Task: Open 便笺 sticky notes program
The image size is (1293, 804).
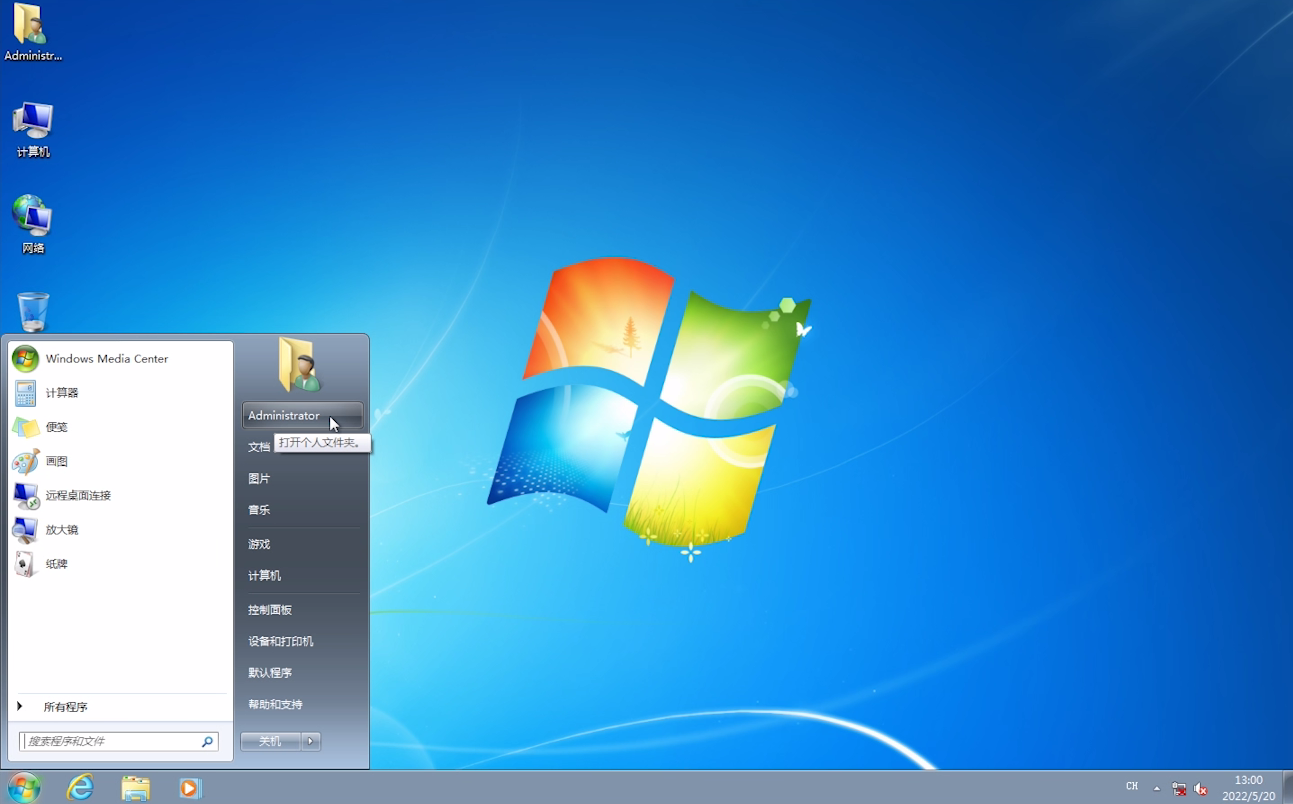Action: pos(120,427)
